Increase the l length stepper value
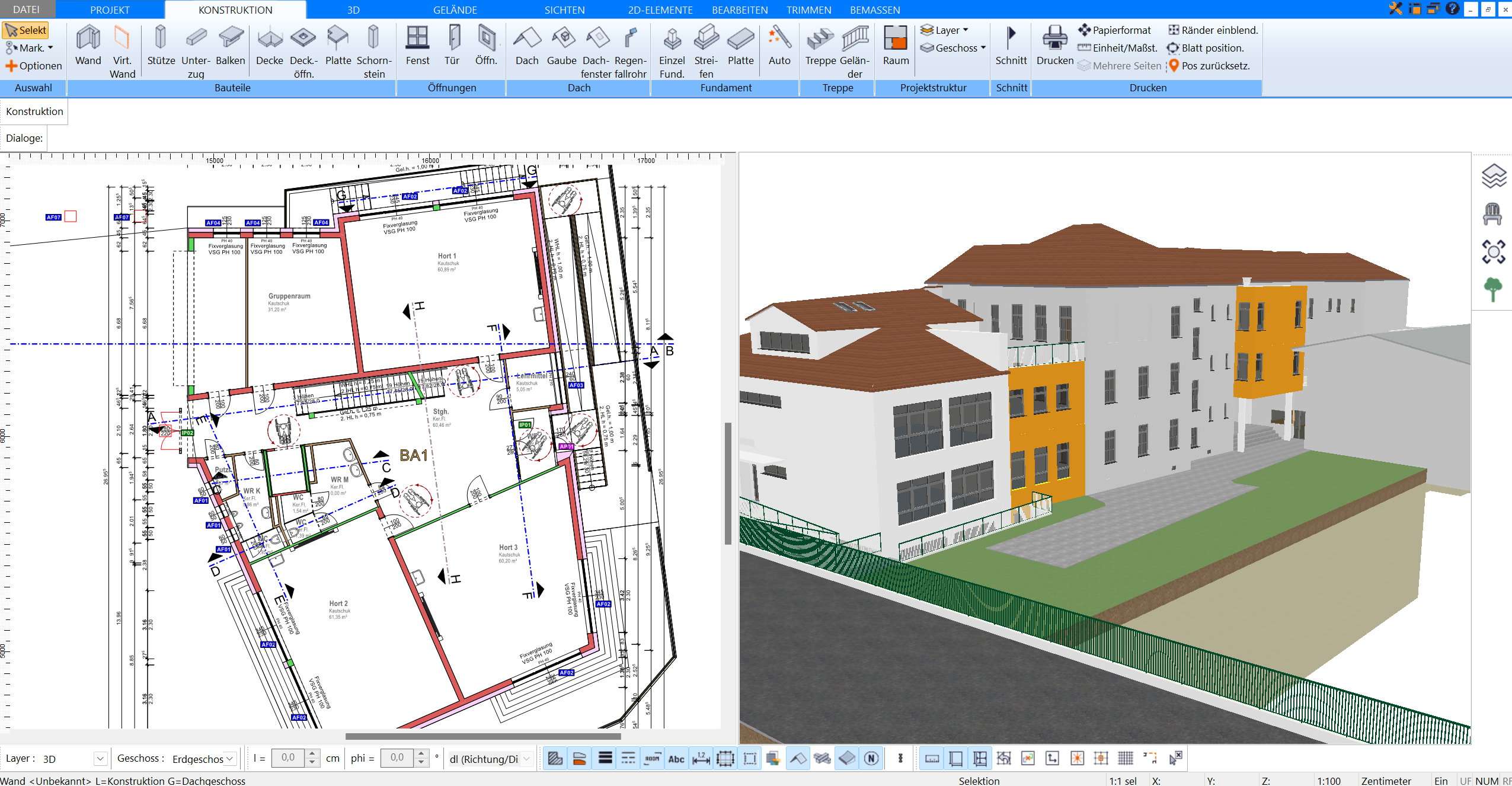Viewport: 1512px width, 786px height. tap(312, 754)
